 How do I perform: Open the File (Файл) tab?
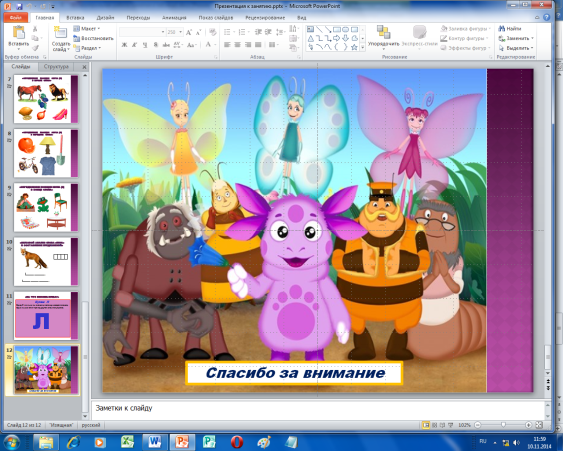15,18
